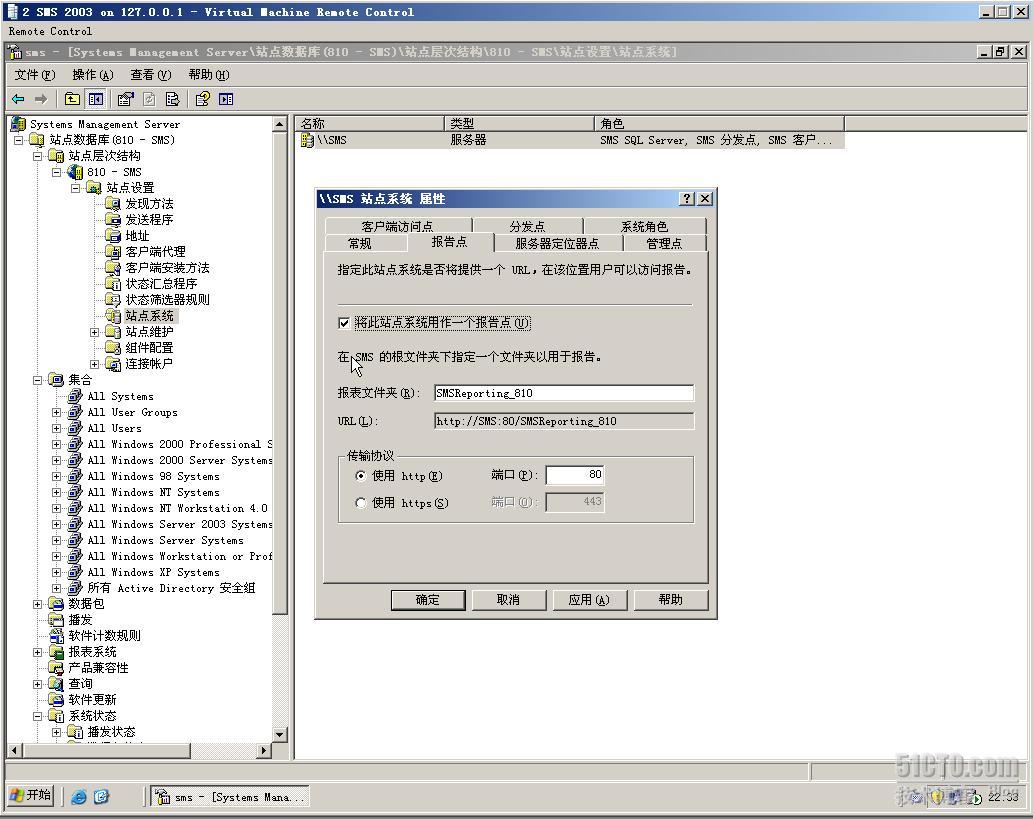Click the 播发 tree icon
The width and height of the screenshot is (1033, 819).
[57, 619]
